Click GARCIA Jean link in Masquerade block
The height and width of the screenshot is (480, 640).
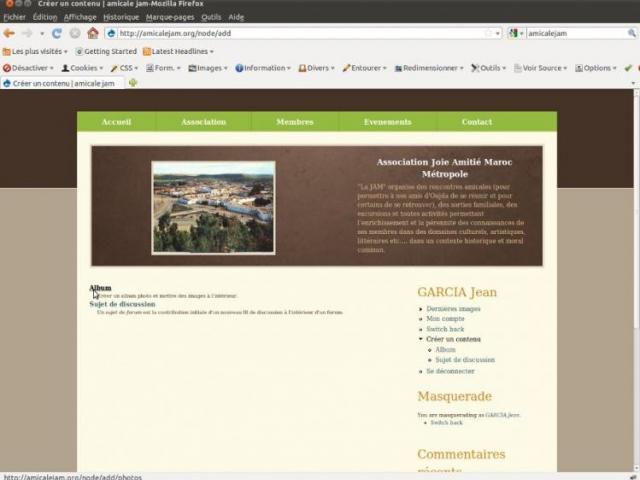(502, 415)
